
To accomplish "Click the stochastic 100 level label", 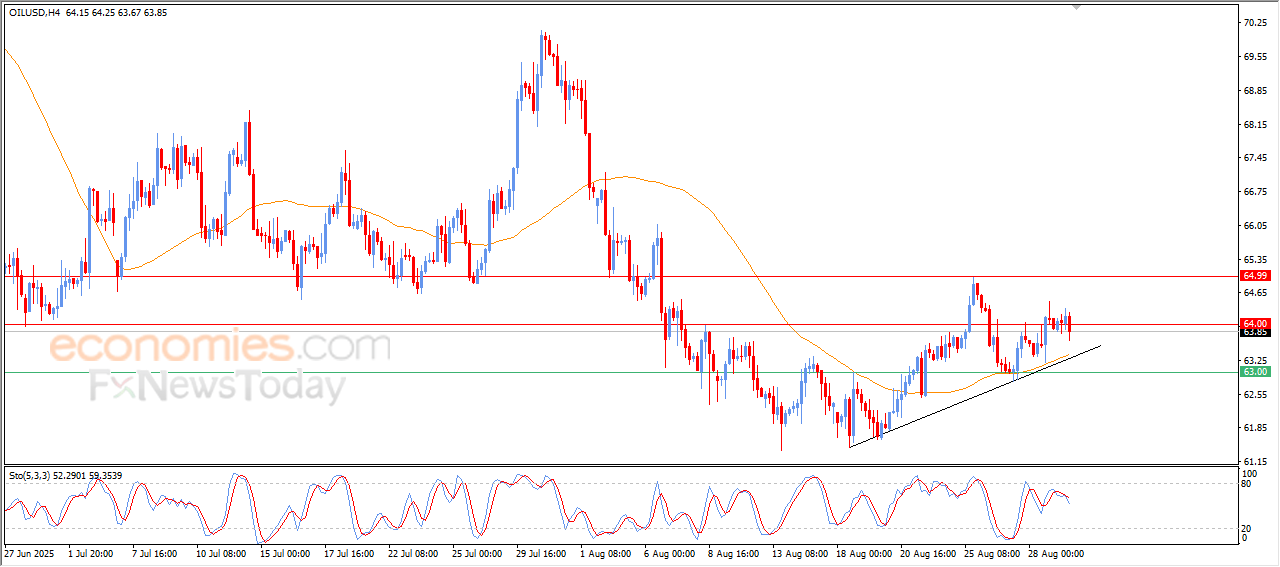I will click(x=1249, y=472).
